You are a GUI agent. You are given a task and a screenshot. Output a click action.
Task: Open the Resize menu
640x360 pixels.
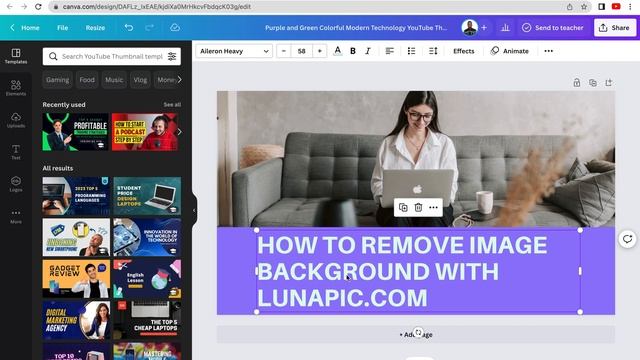tap(95, 28)
